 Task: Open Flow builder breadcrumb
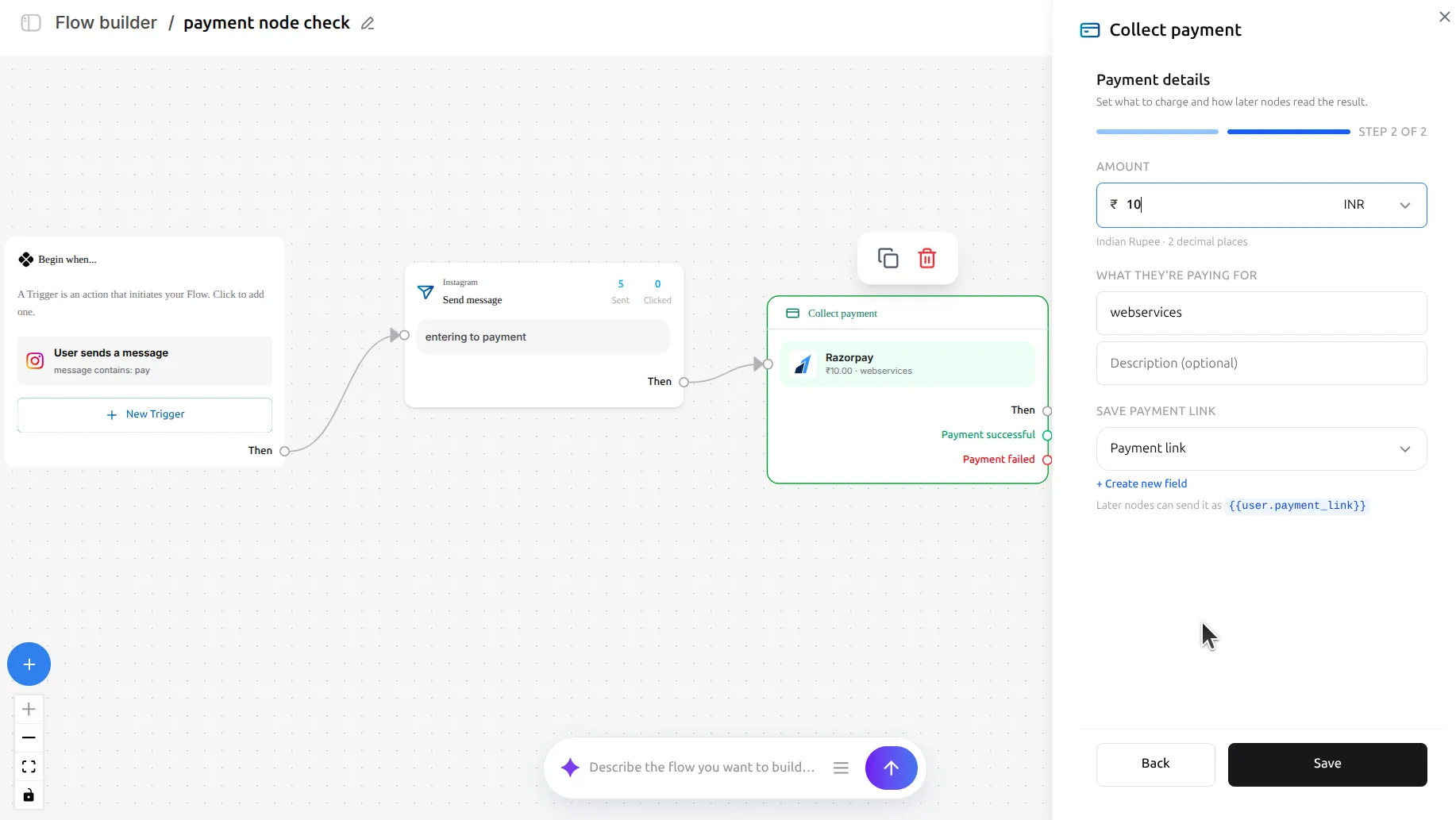(x=106, y=23)
